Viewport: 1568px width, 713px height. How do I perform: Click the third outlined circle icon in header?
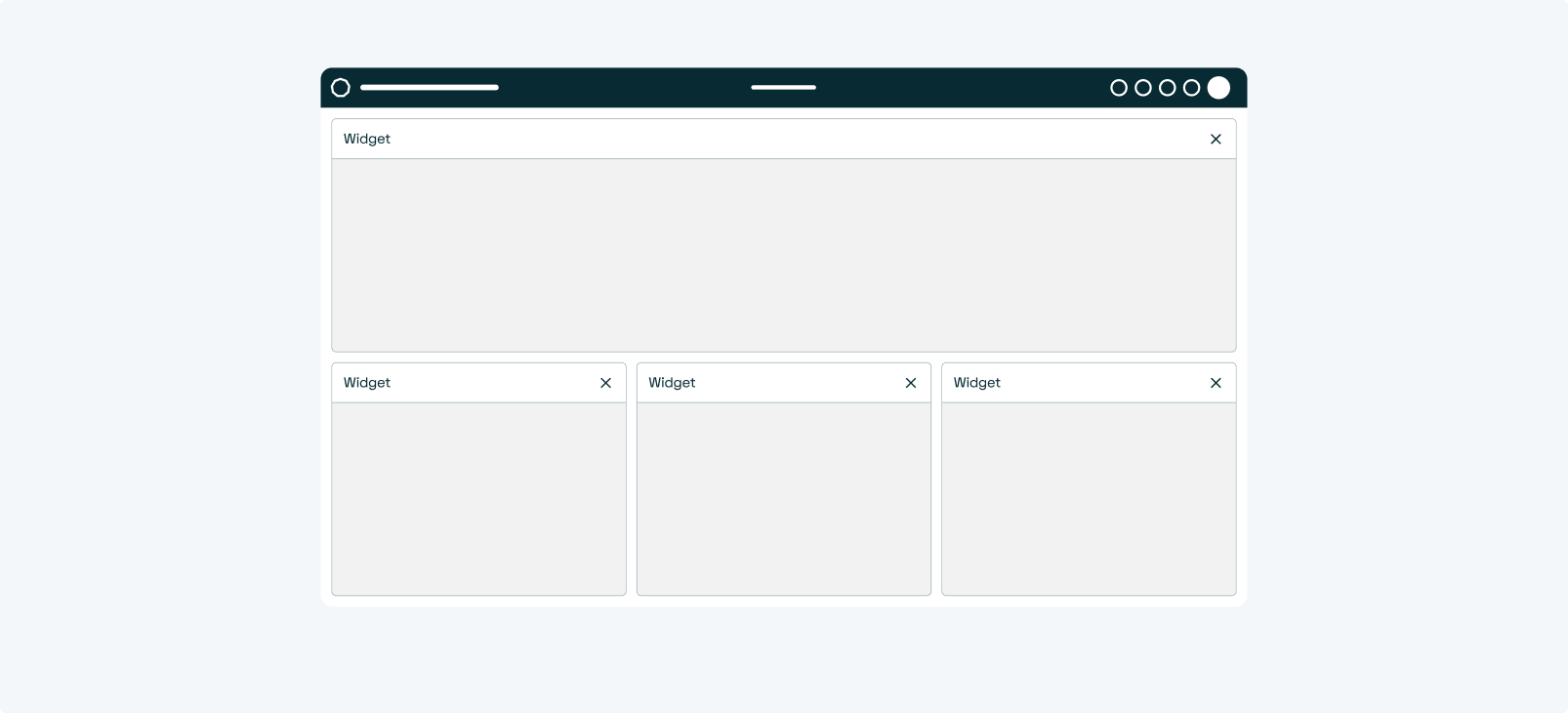pyautogui.click(x=1168, y=88)
